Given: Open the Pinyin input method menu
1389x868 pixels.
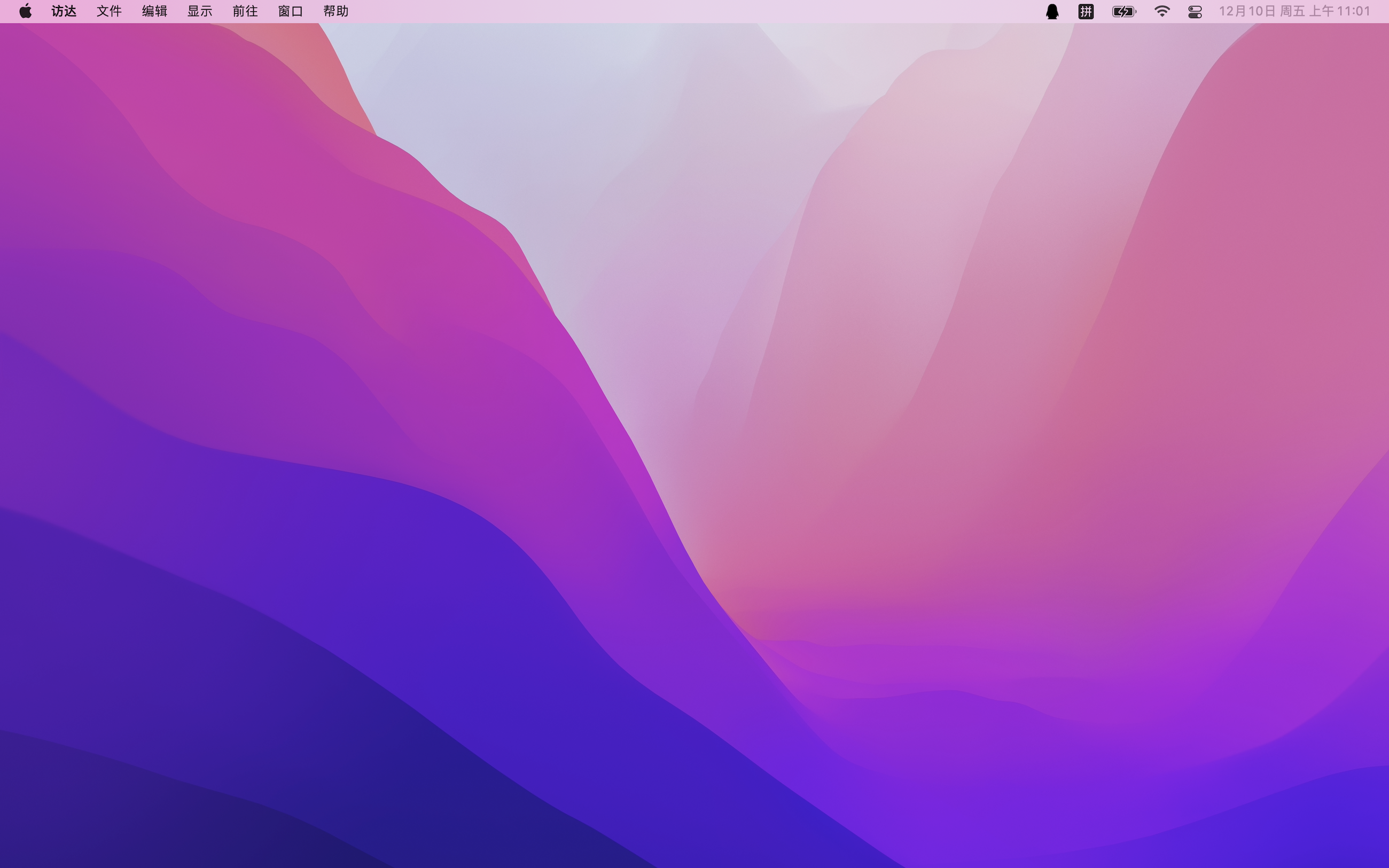Looking at the screenshot, I should (x=1086, y=11).
